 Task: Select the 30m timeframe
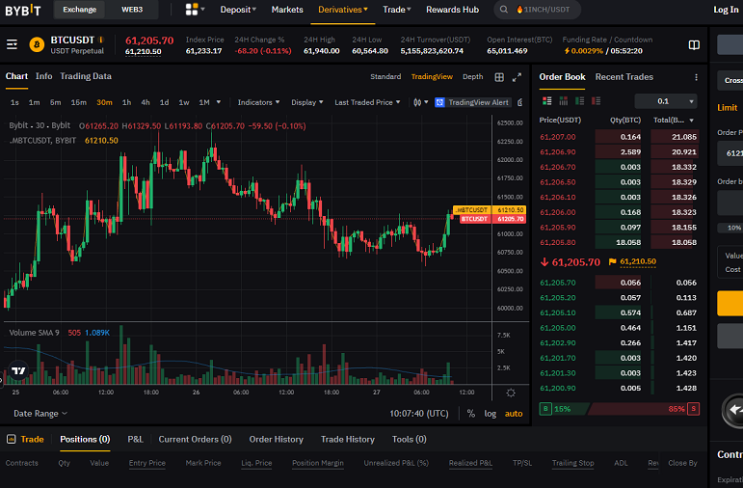pos(104,102)
